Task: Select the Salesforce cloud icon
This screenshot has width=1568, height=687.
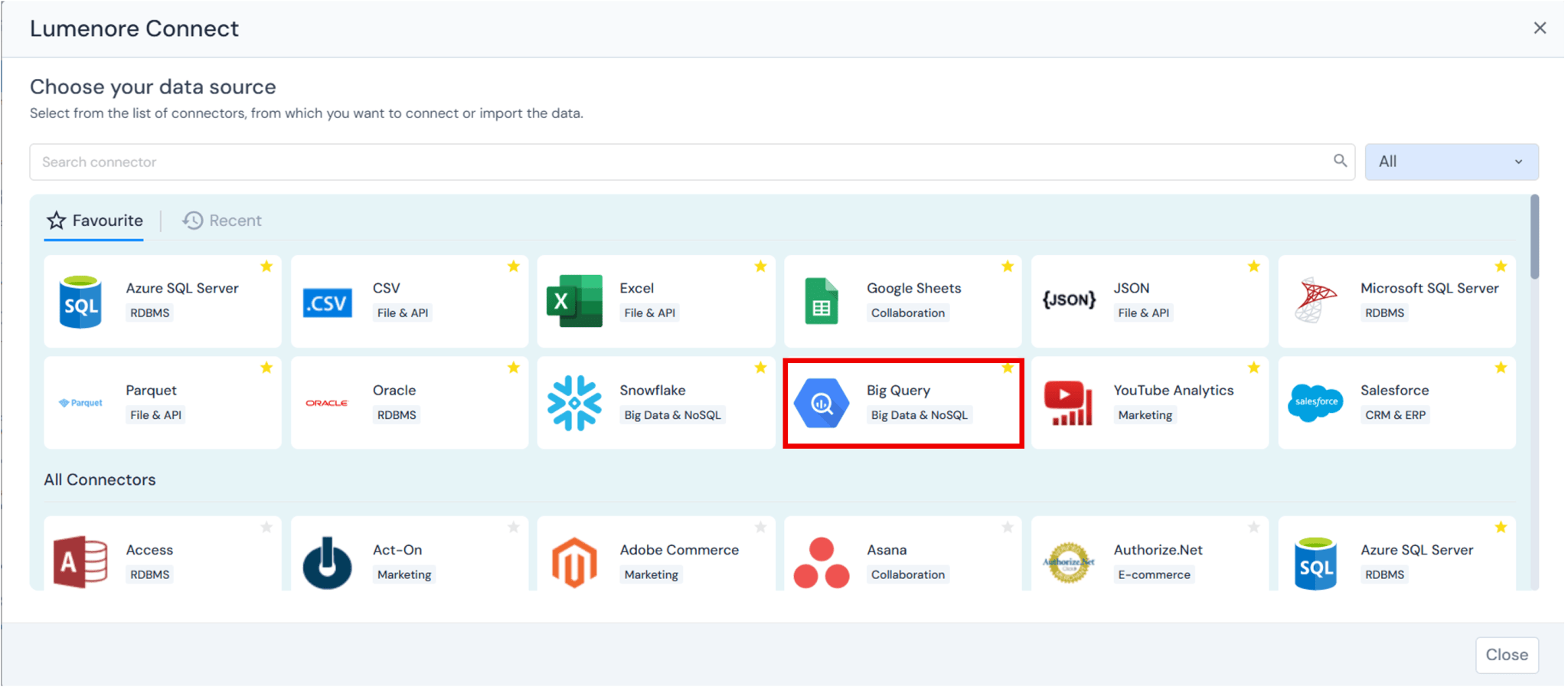Action: [1315, 403]
